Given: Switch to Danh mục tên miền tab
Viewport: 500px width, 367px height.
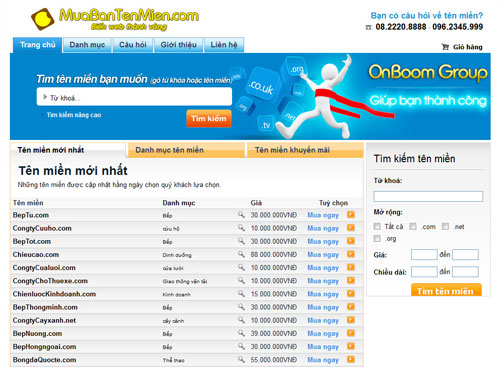Looking at the screenshot, I should [186, 150].
